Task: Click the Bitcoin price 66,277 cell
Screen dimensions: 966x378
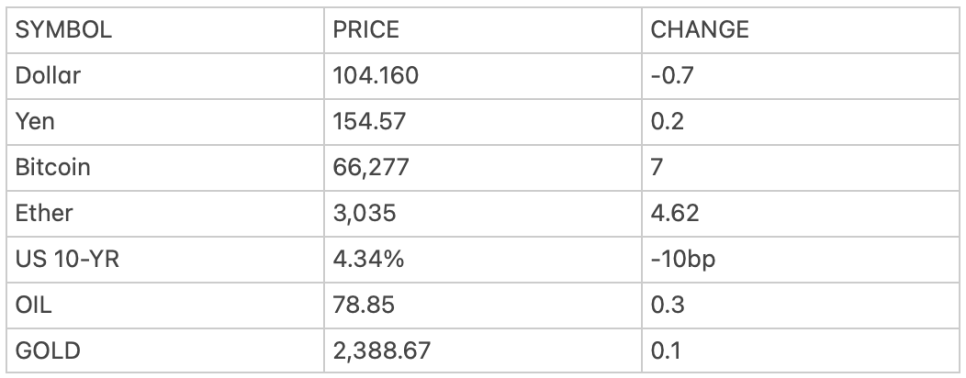Action: (483, 167)
